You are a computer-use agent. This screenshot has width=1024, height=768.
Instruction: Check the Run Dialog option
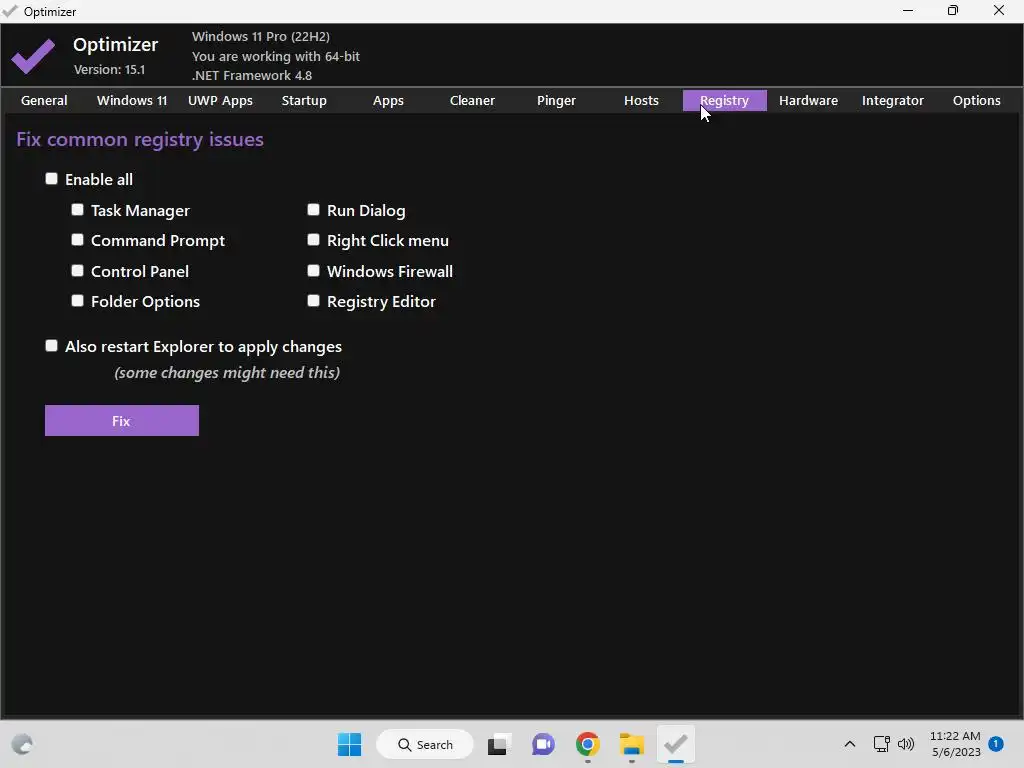(x=313, y=210)
